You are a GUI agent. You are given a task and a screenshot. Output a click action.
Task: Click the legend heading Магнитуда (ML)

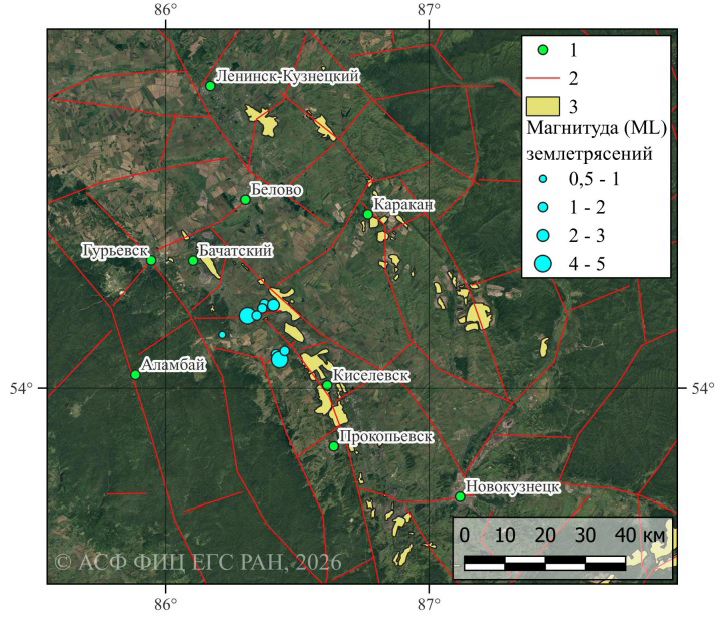coord(597,128)
